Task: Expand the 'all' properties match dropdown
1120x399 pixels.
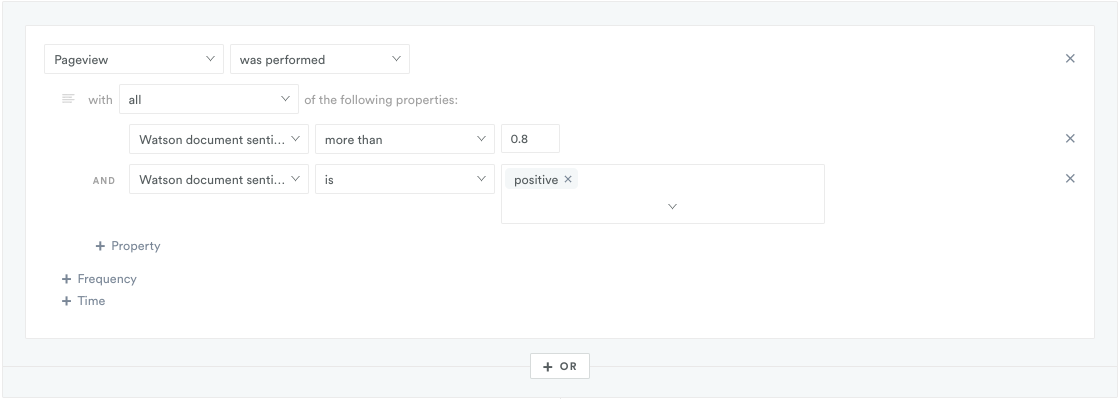Action: (209, 99)
